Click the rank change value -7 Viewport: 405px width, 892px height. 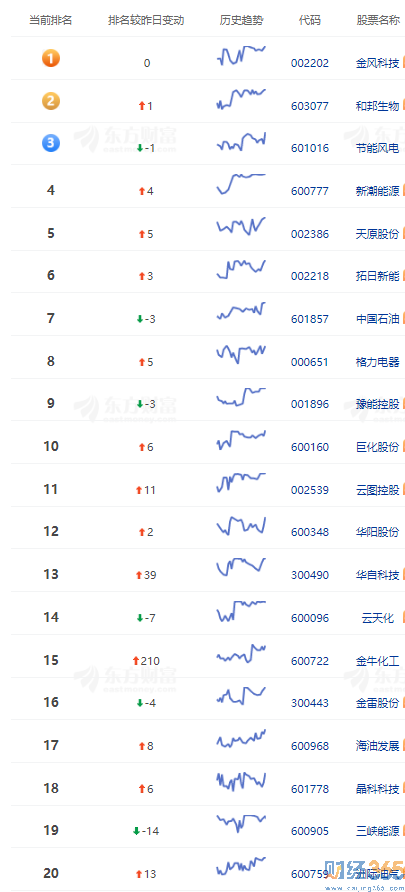150,618
